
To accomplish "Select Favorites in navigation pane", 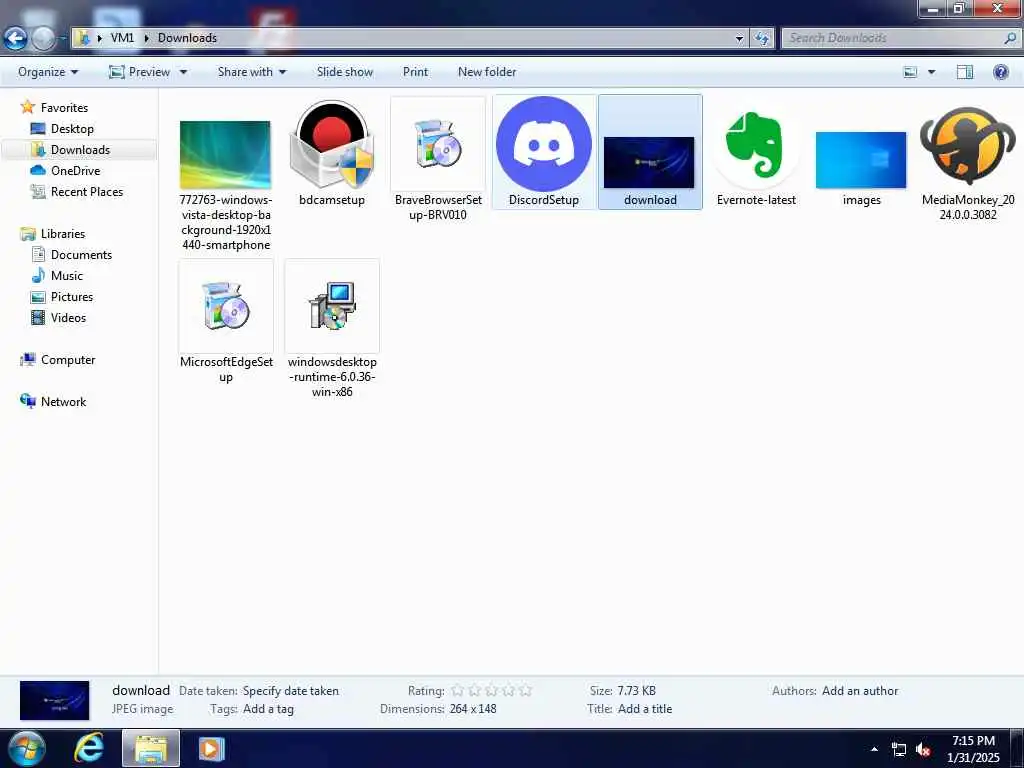I will 55,108.
